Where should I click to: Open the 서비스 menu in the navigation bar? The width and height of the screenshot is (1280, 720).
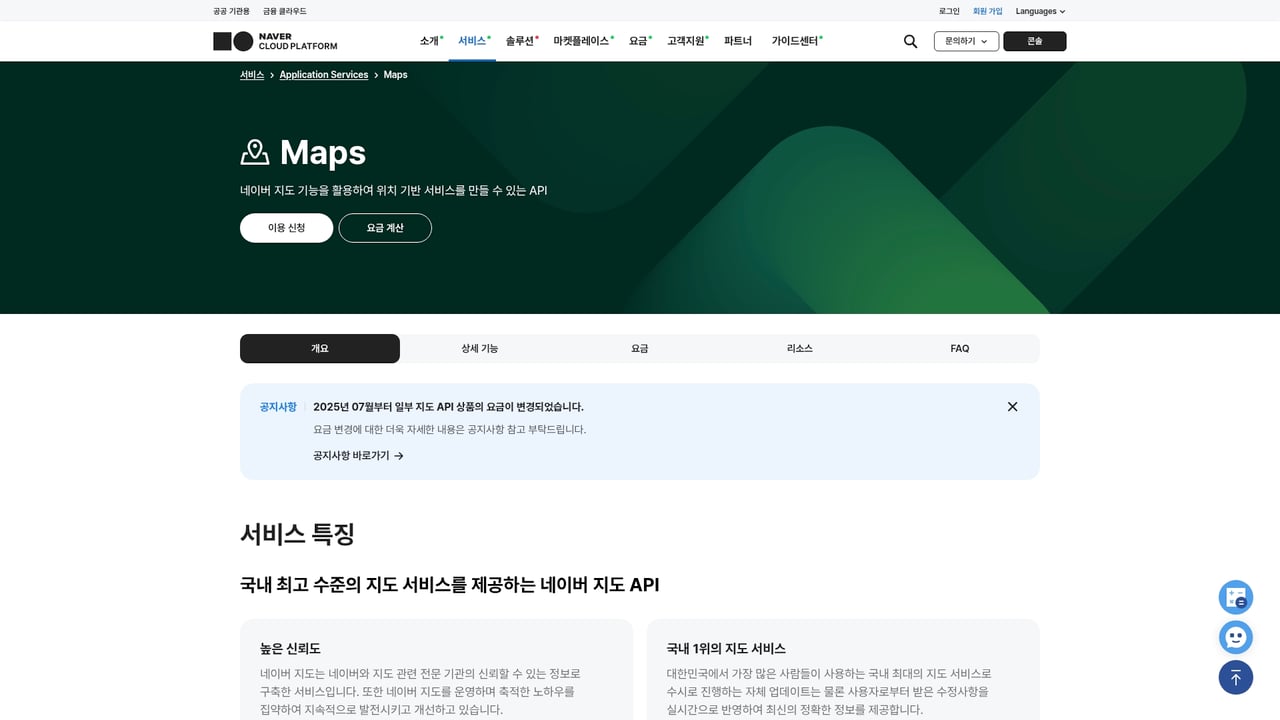coord(470,41)
